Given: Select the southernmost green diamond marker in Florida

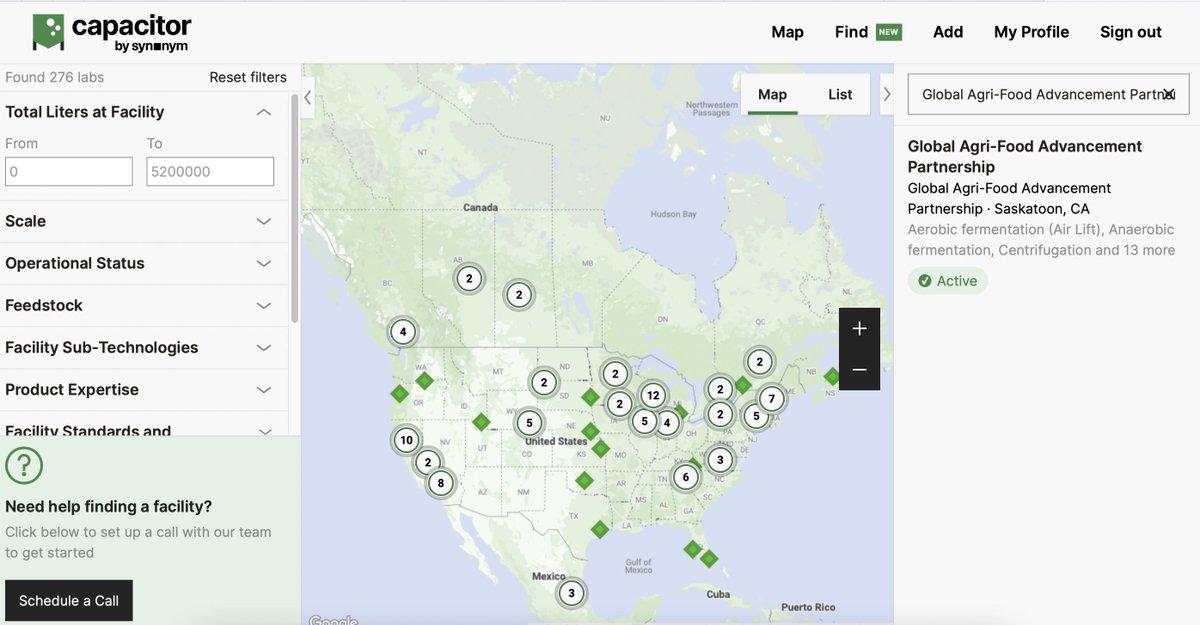Looking at the screenshot, I should coord(709,558).
